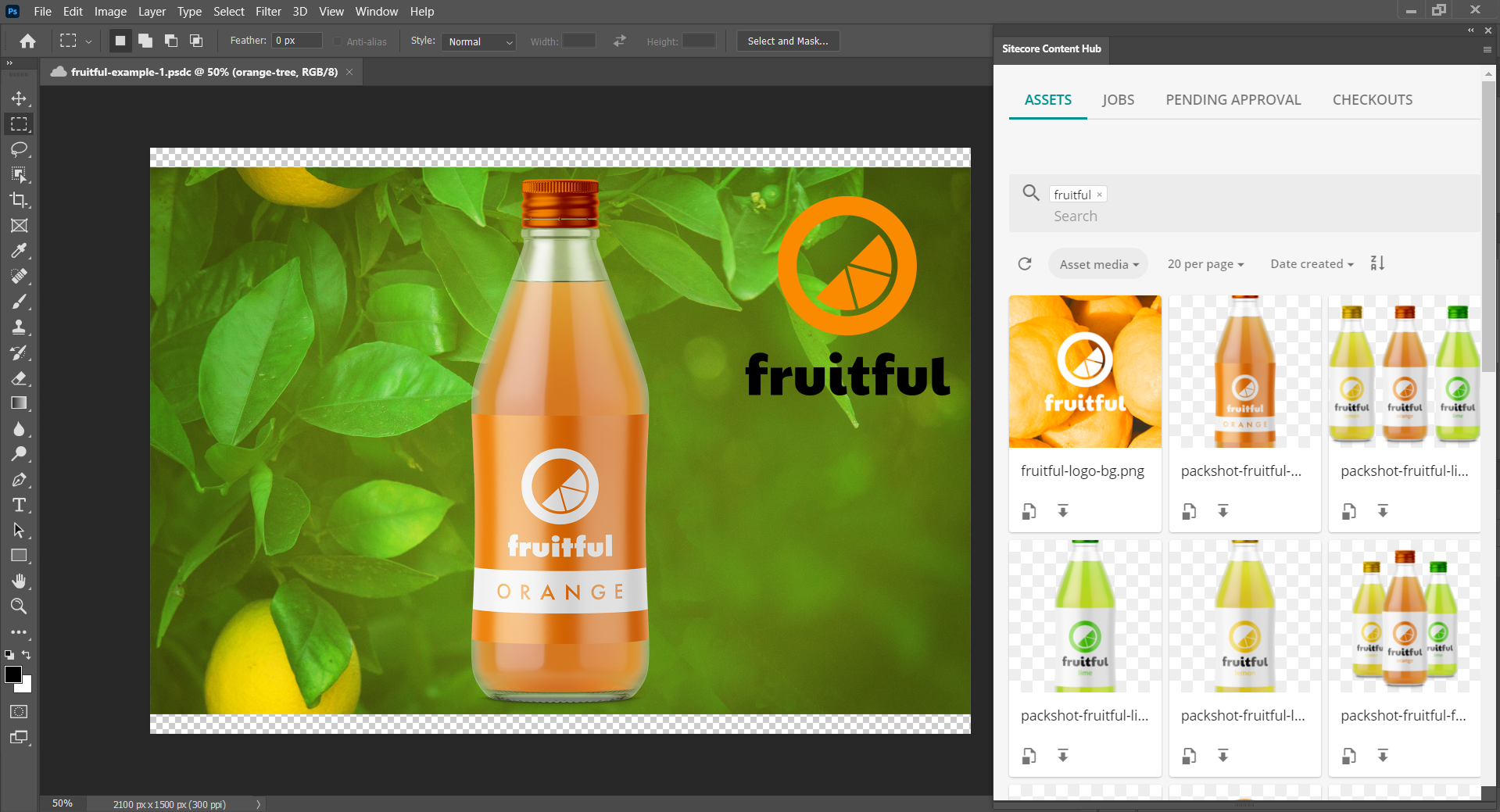Viewport: 1500px width, 812px height.
Task: Remove the fruitful search tag
Action: tap(1099, 195)
